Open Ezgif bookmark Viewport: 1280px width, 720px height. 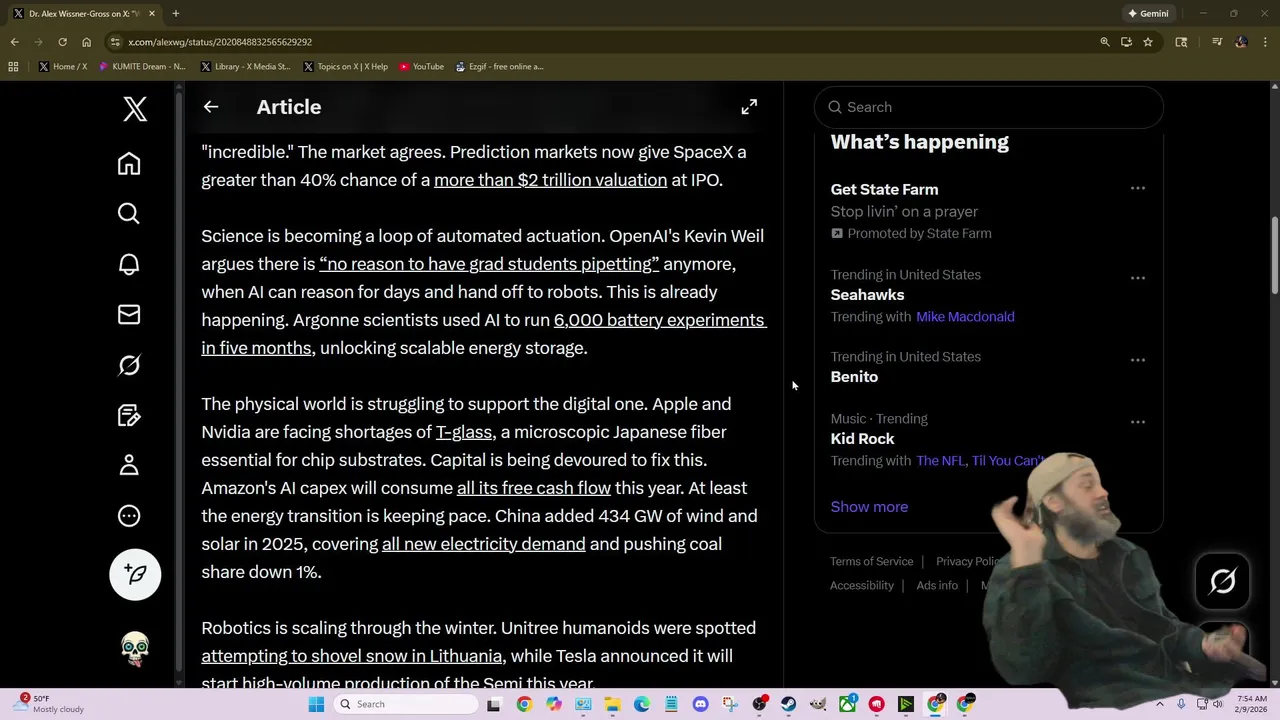coord(499,67)
